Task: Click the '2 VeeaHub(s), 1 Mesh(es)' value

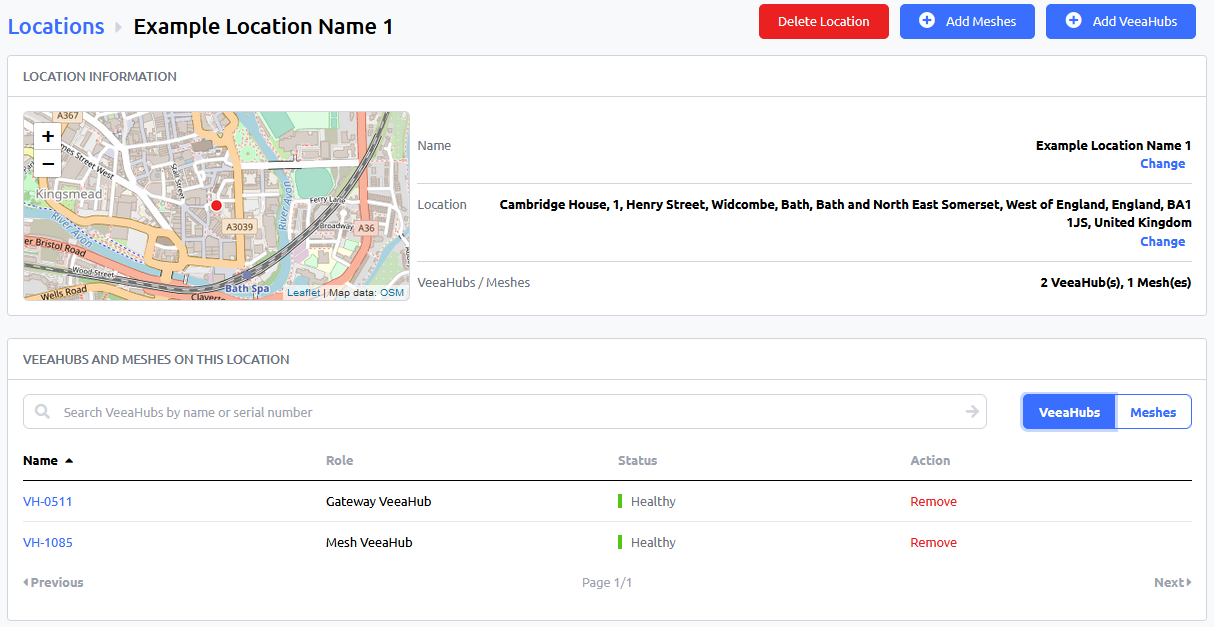Action: 1116,283
